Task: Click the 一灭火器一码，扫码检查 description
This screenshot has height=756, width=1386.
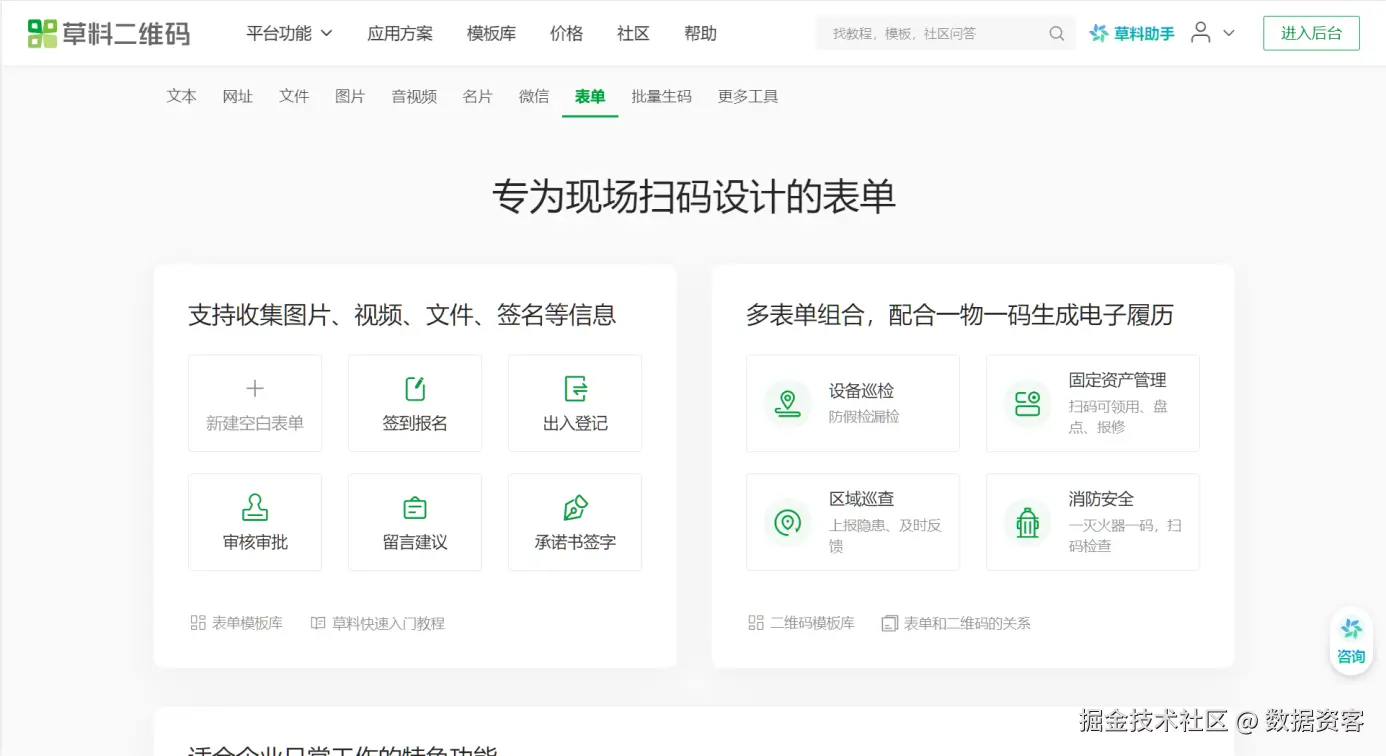Action: click(x=1125, y=535)
